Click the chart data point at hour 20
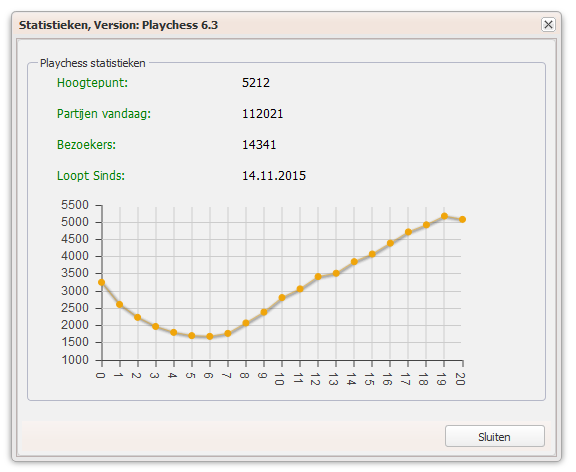576x472 pixels. [x=462, y=219]
